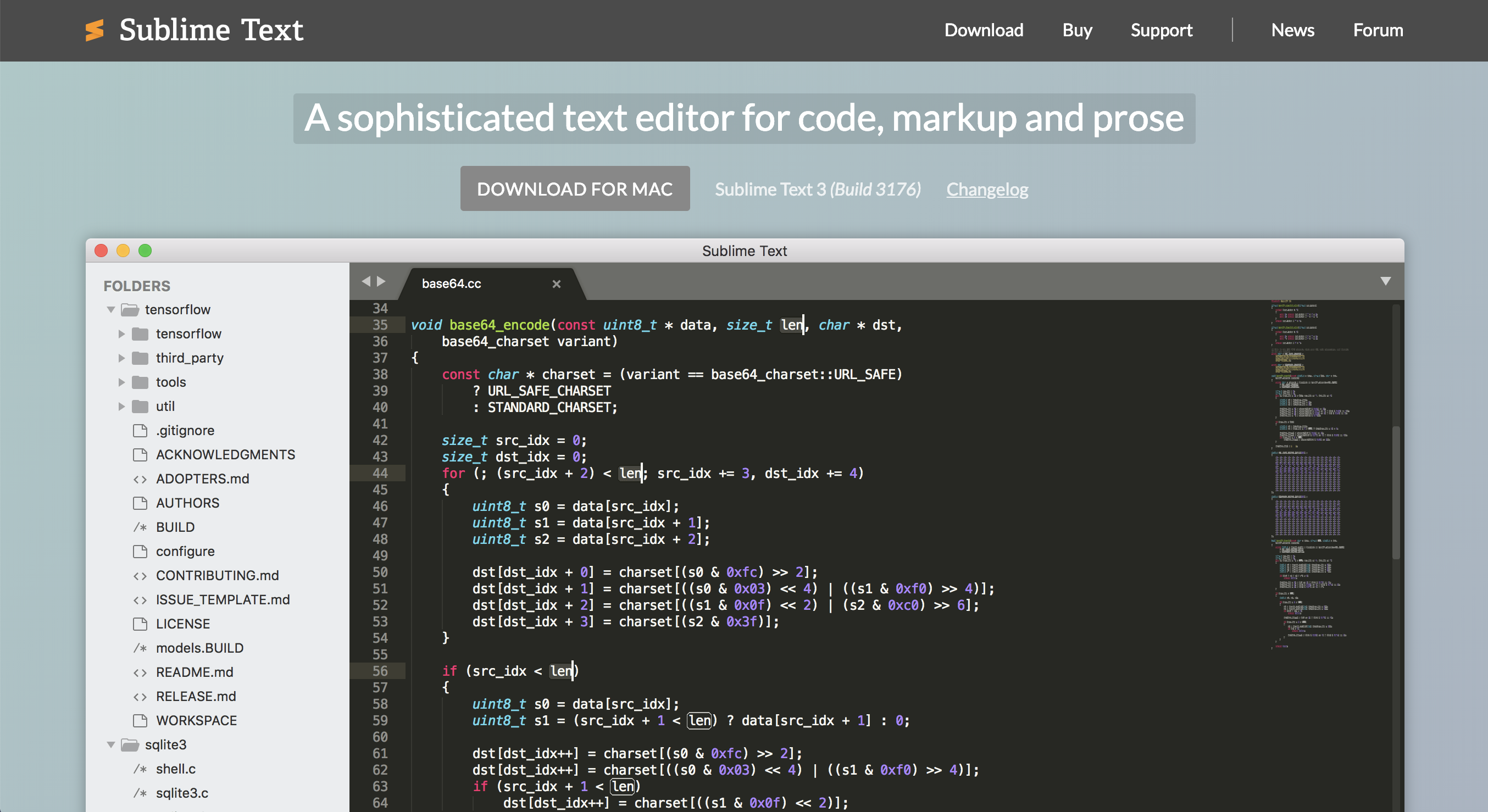The height and width of the screenshot is (812, 1488).
Task: Expand the third_party folder
Action: (x=121, y=358)
